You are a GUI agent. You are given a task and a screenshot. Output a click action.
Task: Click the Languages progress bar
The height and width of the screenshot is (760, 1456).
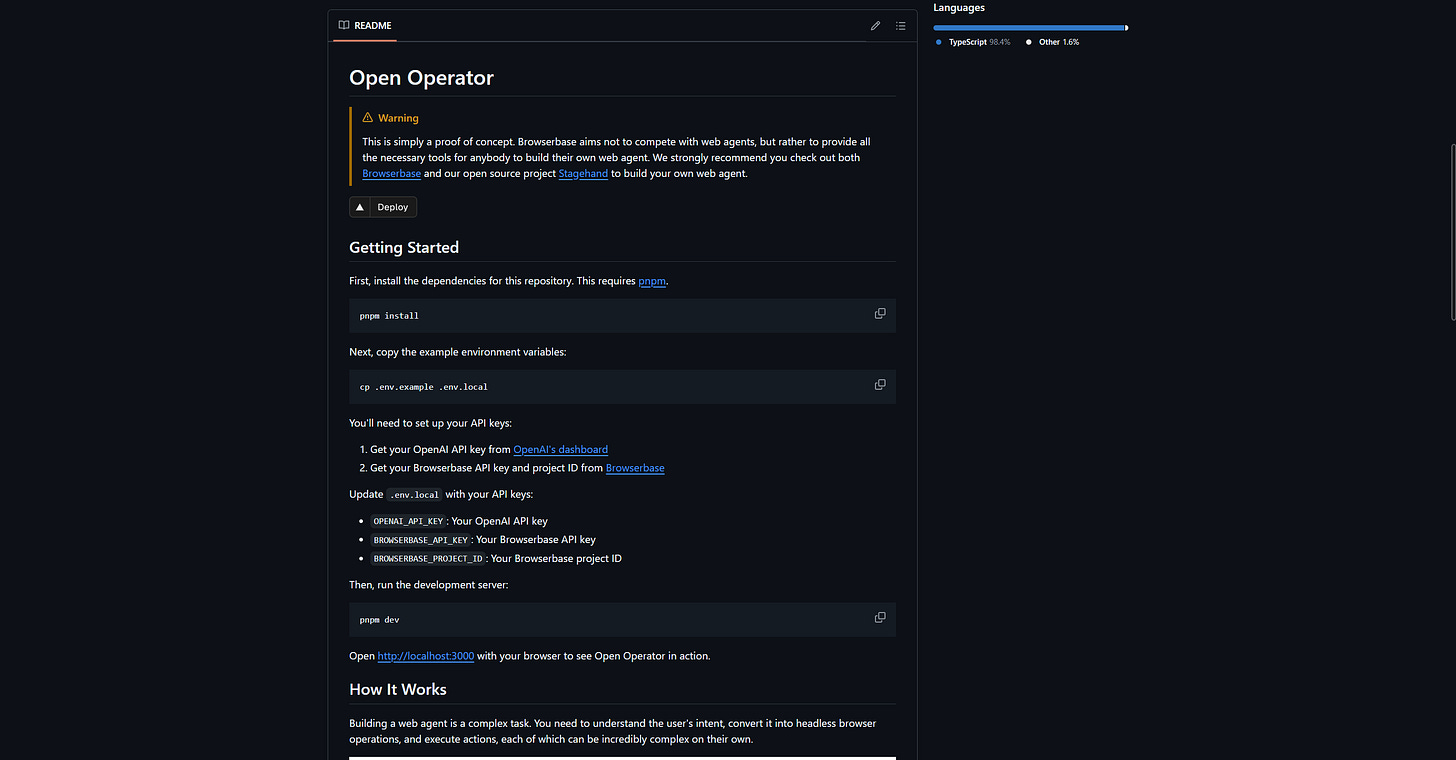pos(1031,28)
